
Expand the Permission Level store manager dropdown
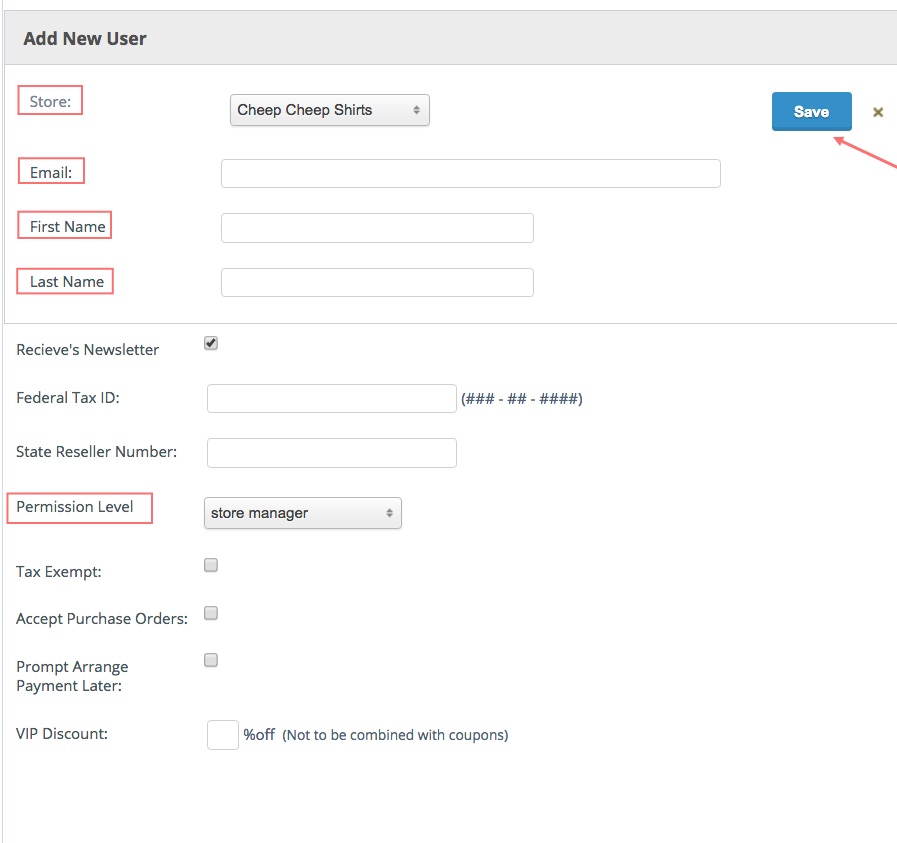click(302, 513)
